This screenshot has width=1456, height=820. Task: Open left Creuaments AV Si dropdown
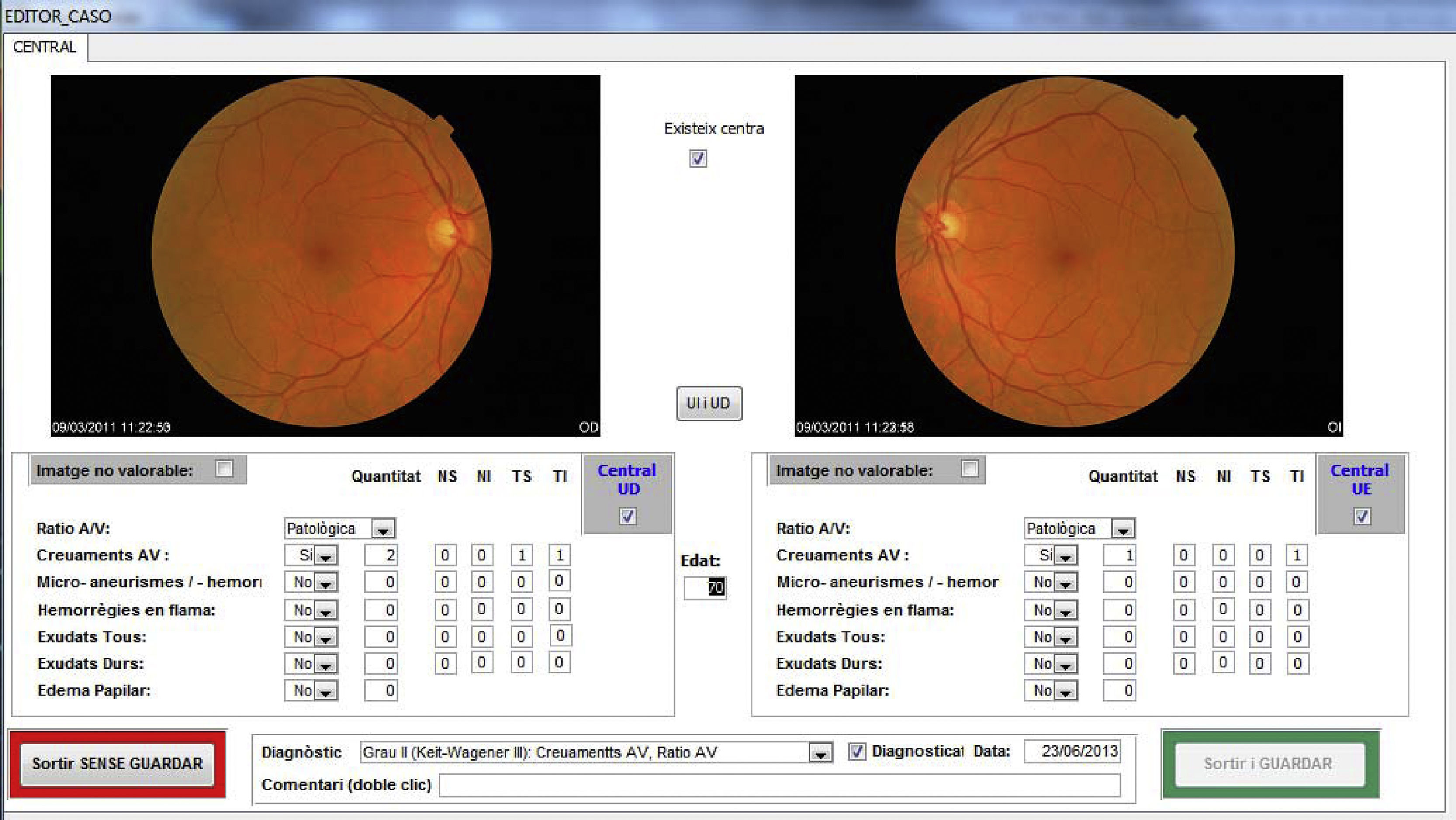coord(325,556)
